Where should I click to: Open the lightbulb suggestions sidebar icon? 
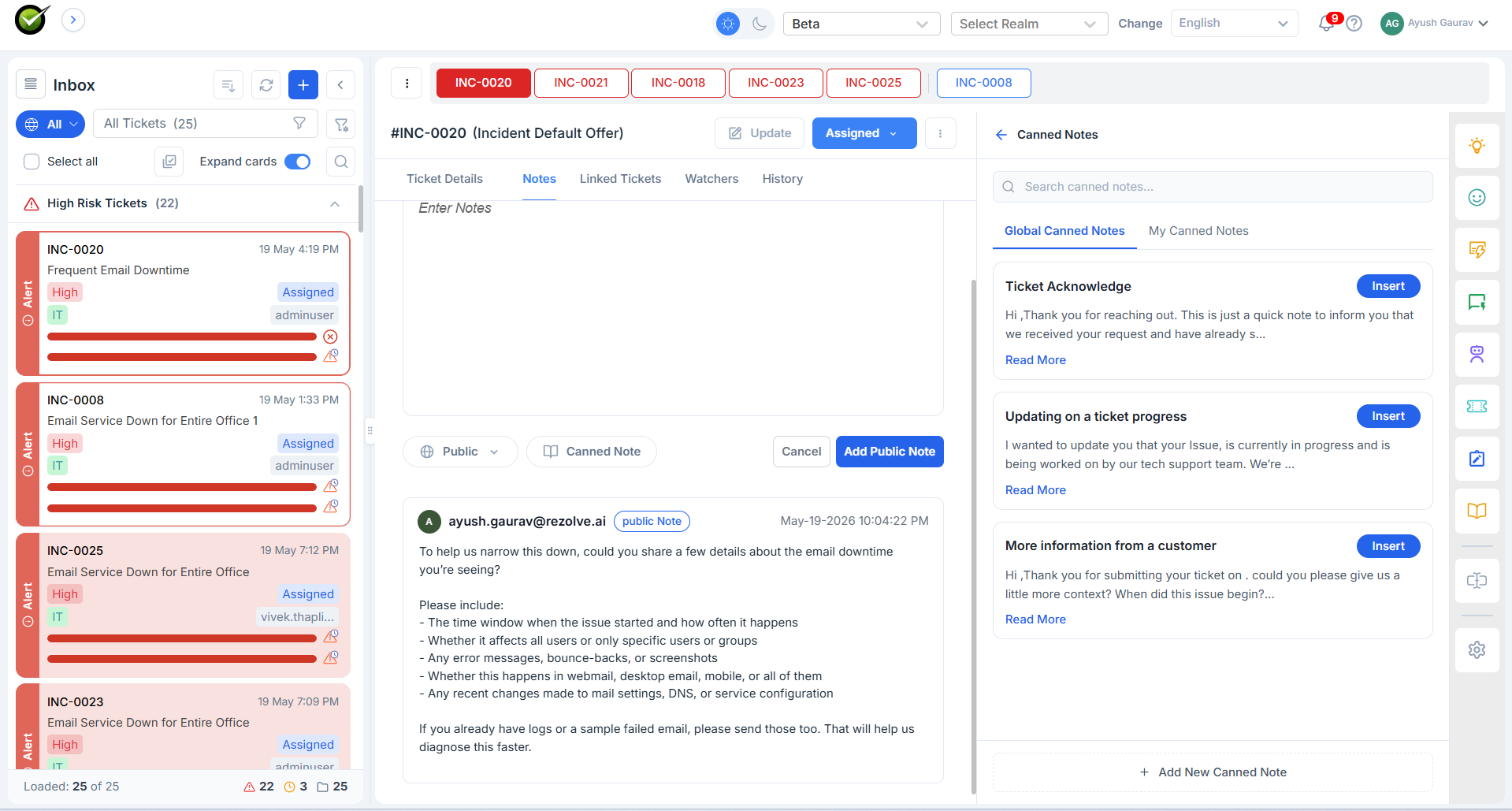point(1477,146)
